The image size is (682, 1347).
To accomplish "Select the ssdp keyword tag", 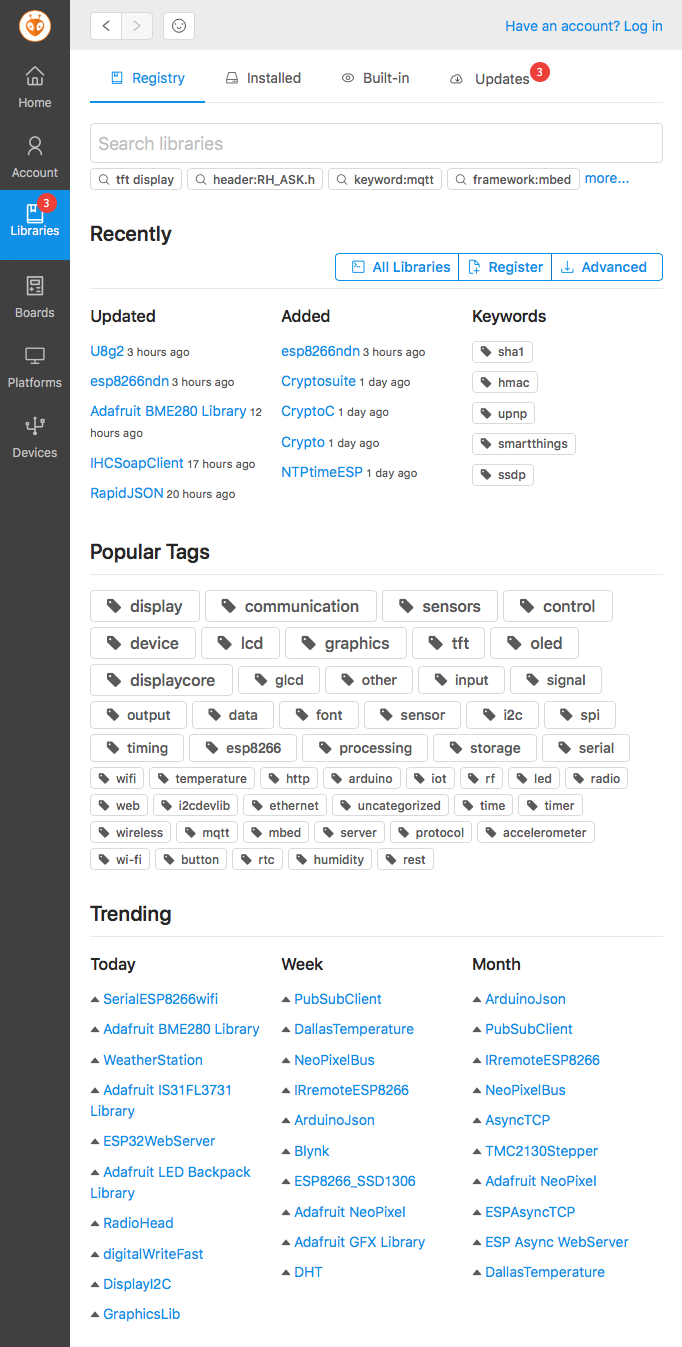I will click(x=503, y=475).
